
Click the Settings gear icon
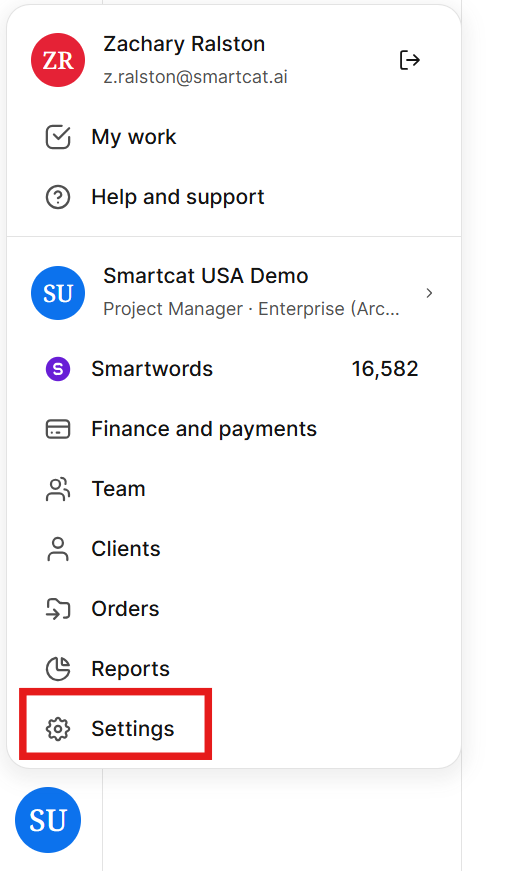58,729
